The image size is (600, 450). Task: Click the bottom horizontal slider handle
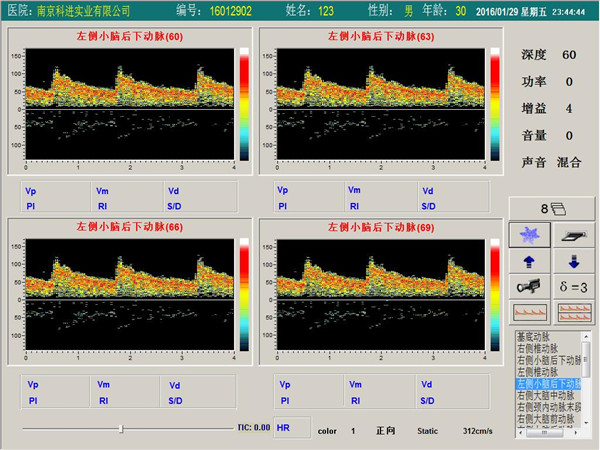[121, 428]
